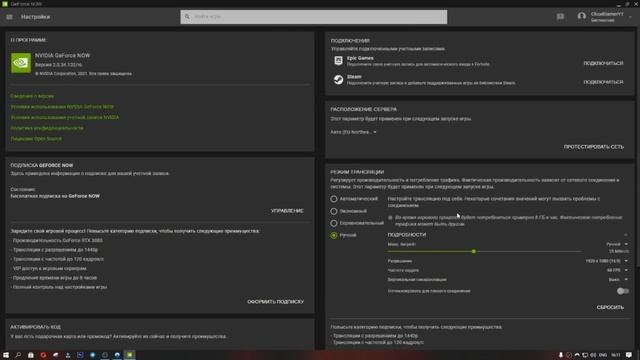Click the УПРАВЛЕНИЕ subscription button

(287, 211)
